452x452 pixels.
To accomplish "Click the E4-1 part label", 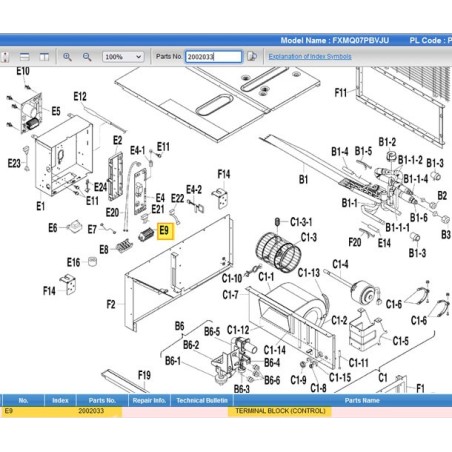I will click(x=138, y=151).
